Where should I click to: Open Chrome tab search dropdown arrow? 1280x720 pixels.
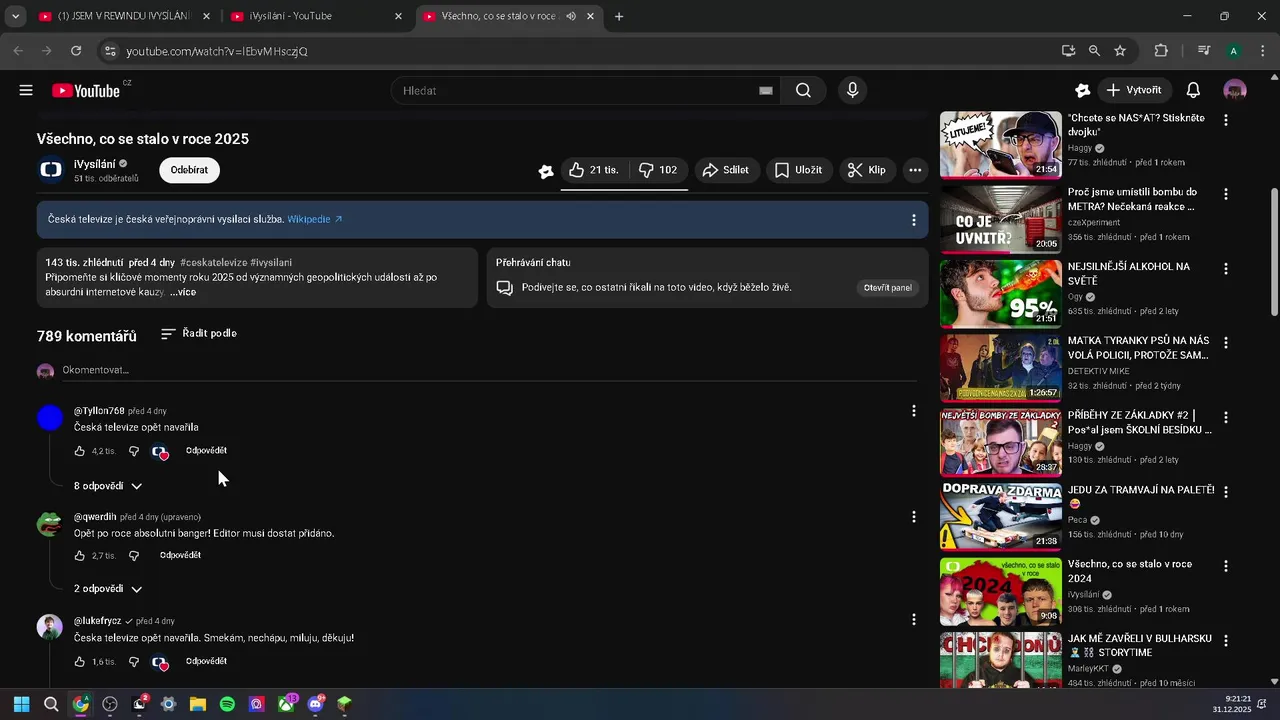click(x=15, y=16)
